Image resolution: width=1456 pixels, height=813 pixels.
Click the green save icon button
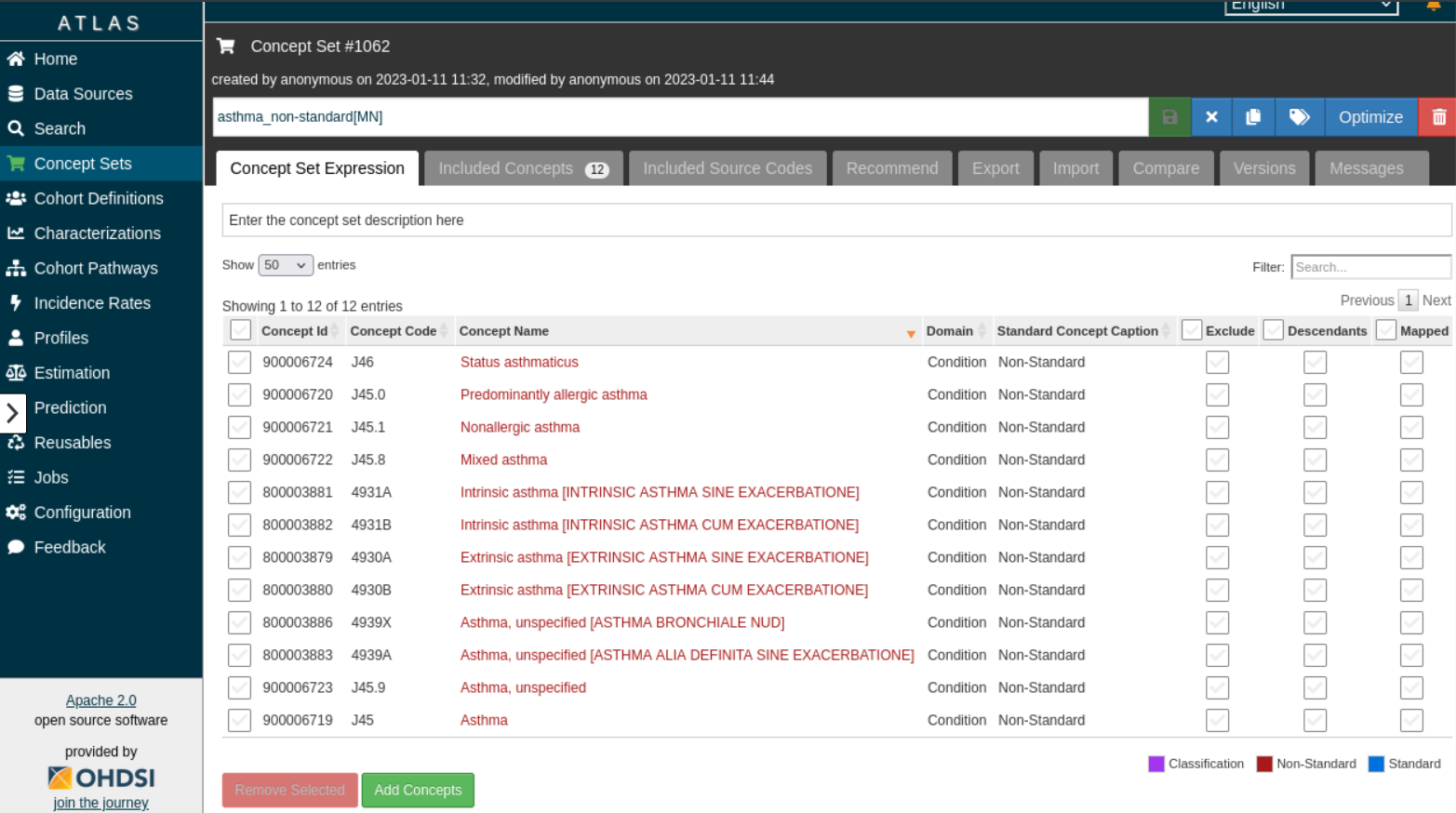[x=1169, y=117]
